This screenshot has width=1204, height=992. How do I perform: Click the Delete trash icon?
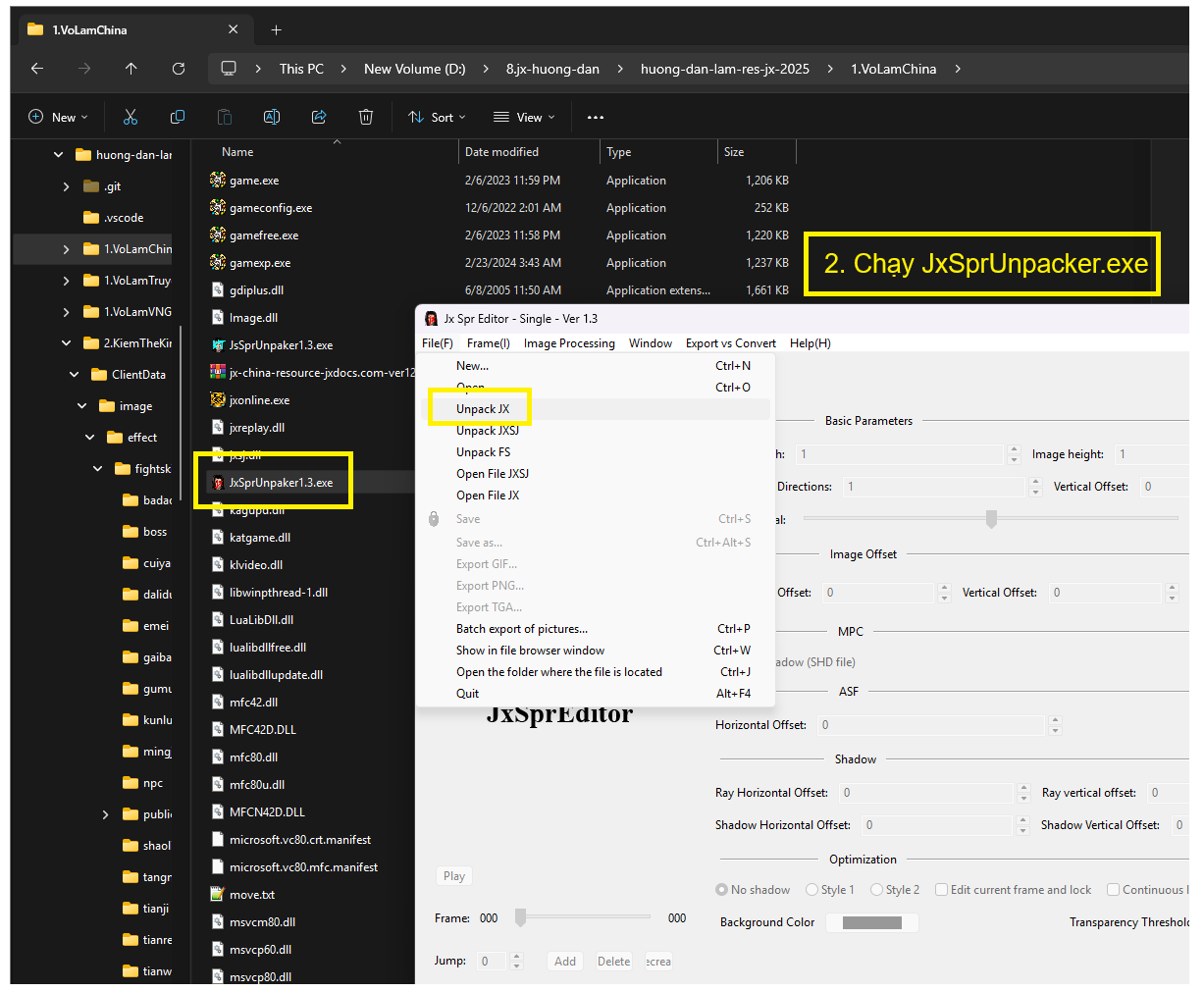(366, 117)
